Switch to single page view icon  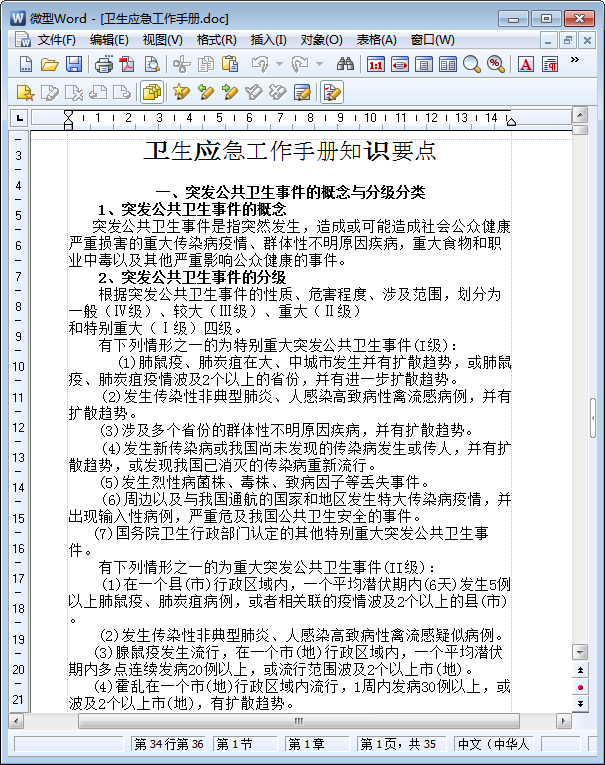tap(424, 64)
